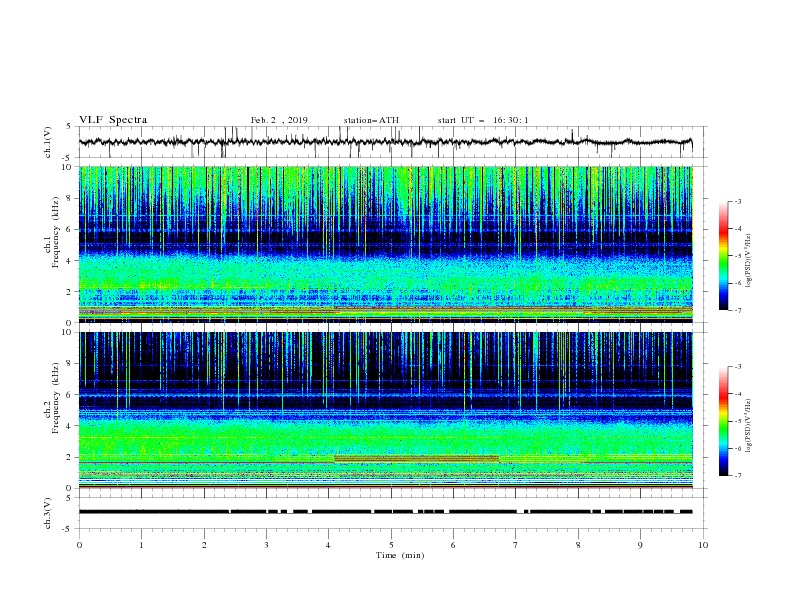This screenshot has width=792, height=612.
Task: Click the '0' tick on the time axis
Action: point(79,545)
